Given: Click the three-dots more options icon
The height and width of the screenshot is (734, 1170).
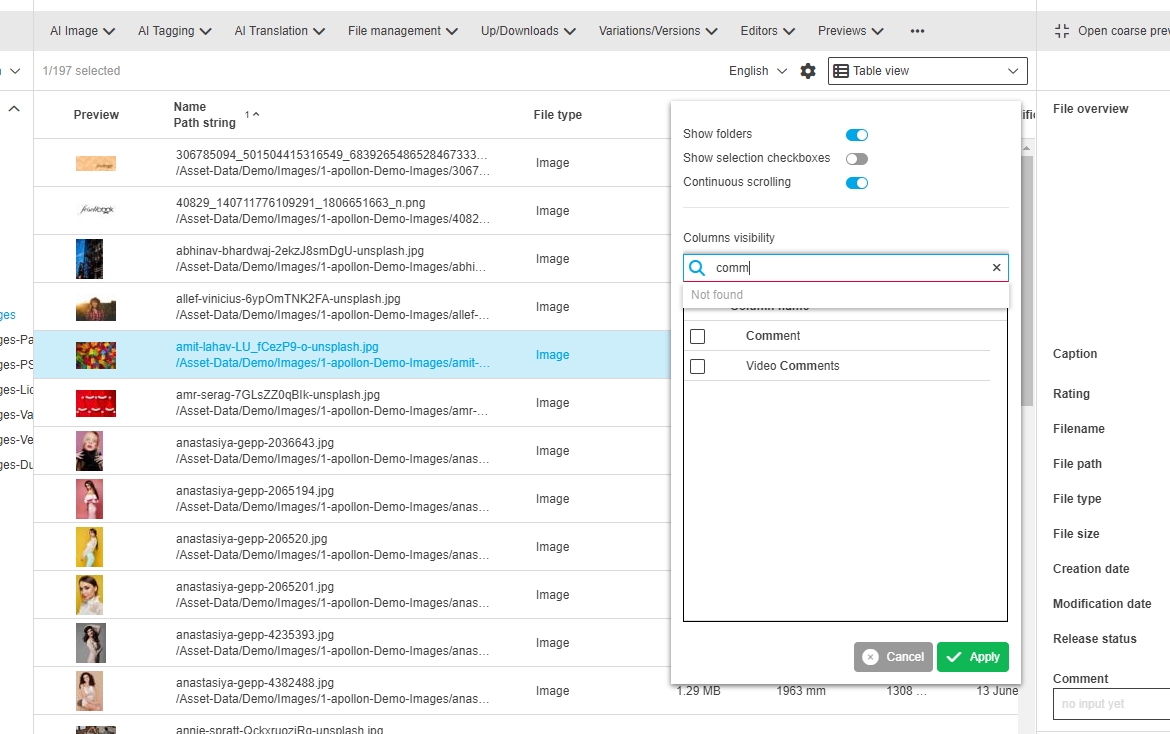Looking at the screenshot, I should (917, 31).
